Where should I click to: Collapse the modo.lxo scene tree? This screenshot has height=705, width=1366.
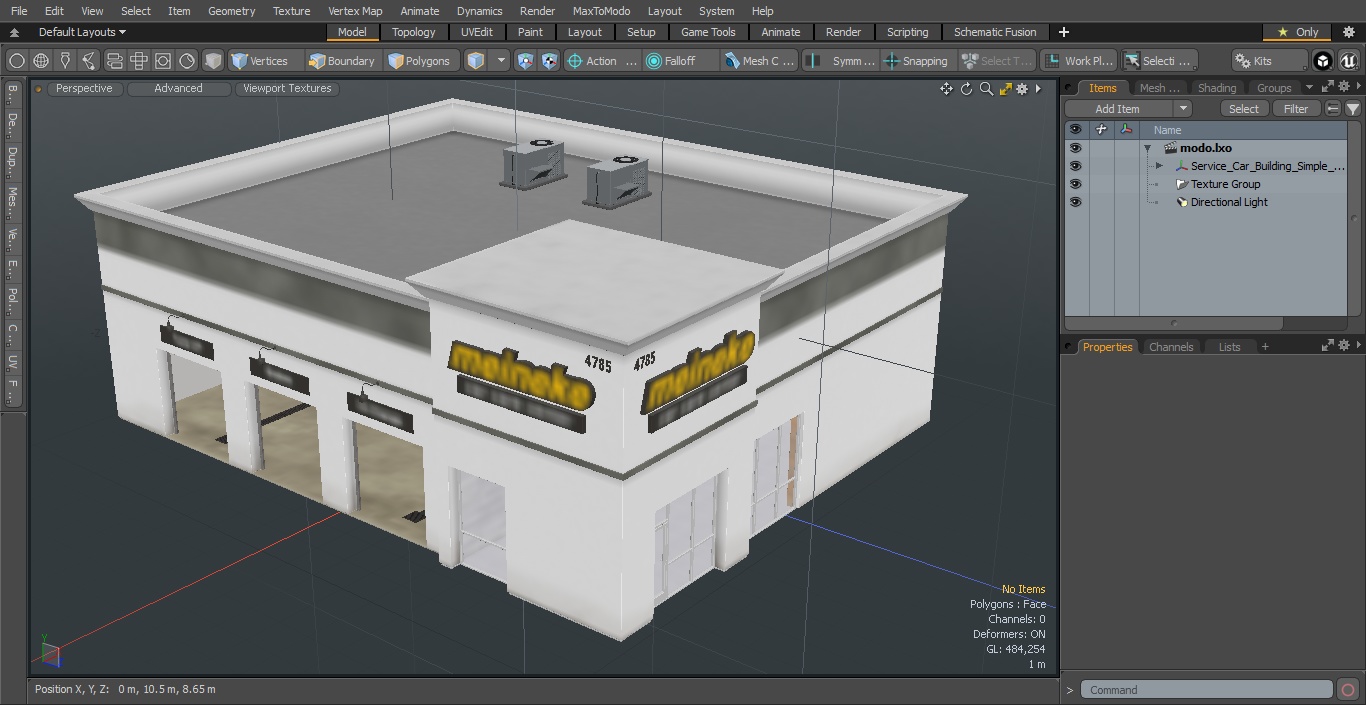[1148, 148]
